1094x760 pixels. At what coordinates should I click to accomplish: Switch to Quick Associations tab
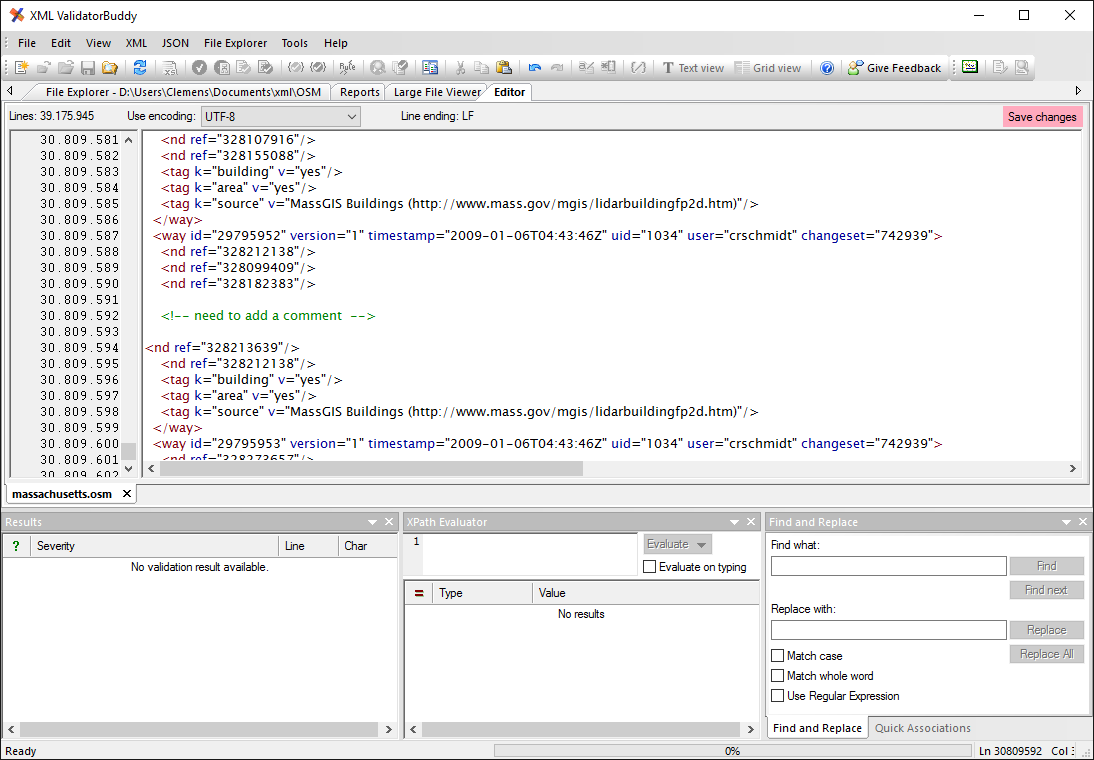[x=922, y=728]
